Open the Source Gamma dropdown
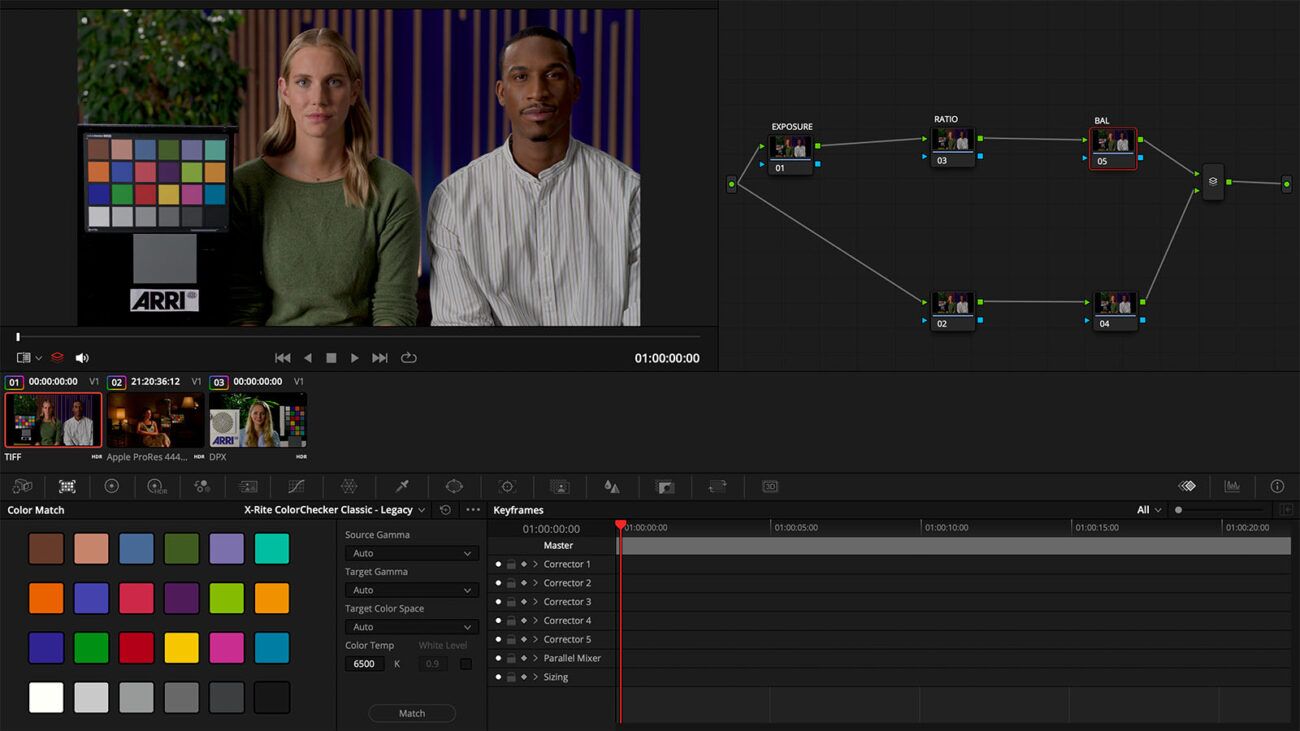Image resolution: width=1300 pixels, height=731 pixels. click(411, 553)
